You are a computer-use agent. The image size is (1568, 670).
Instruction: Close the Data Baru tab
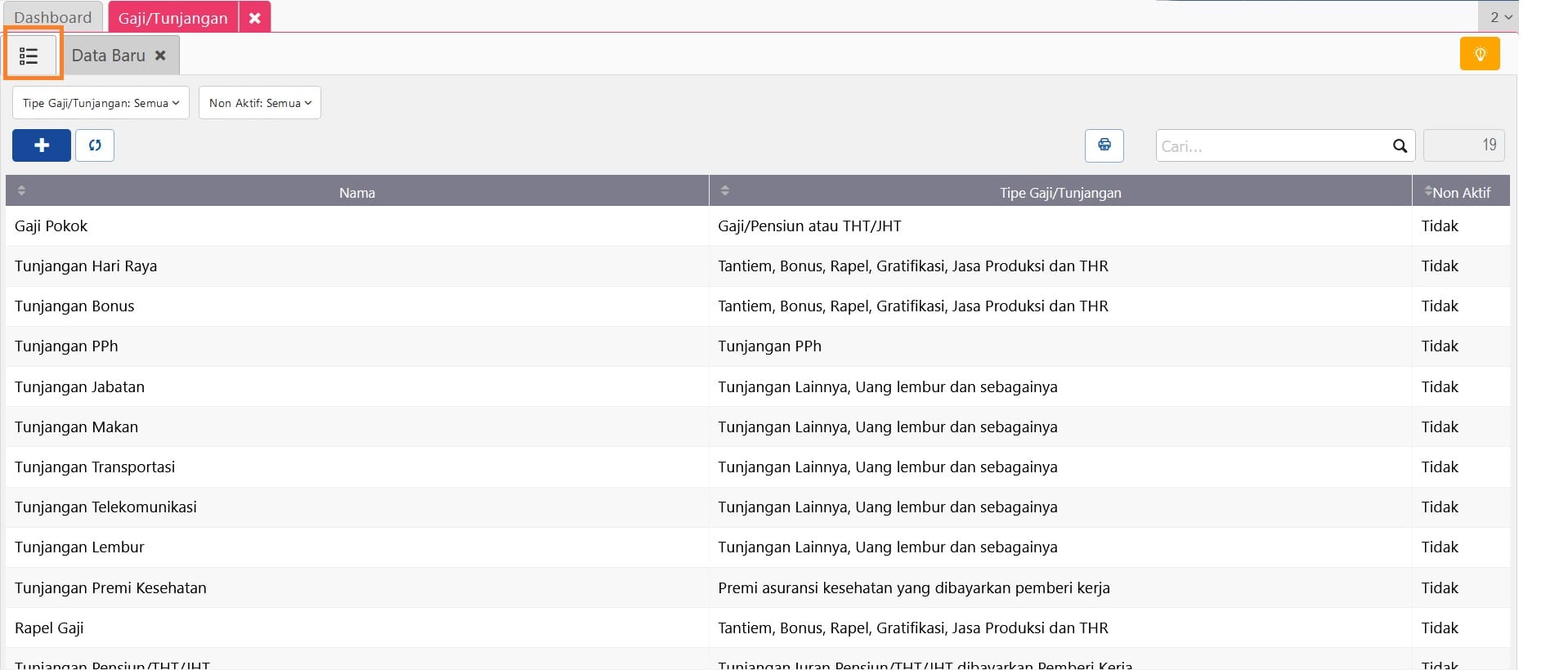[161, 56]
